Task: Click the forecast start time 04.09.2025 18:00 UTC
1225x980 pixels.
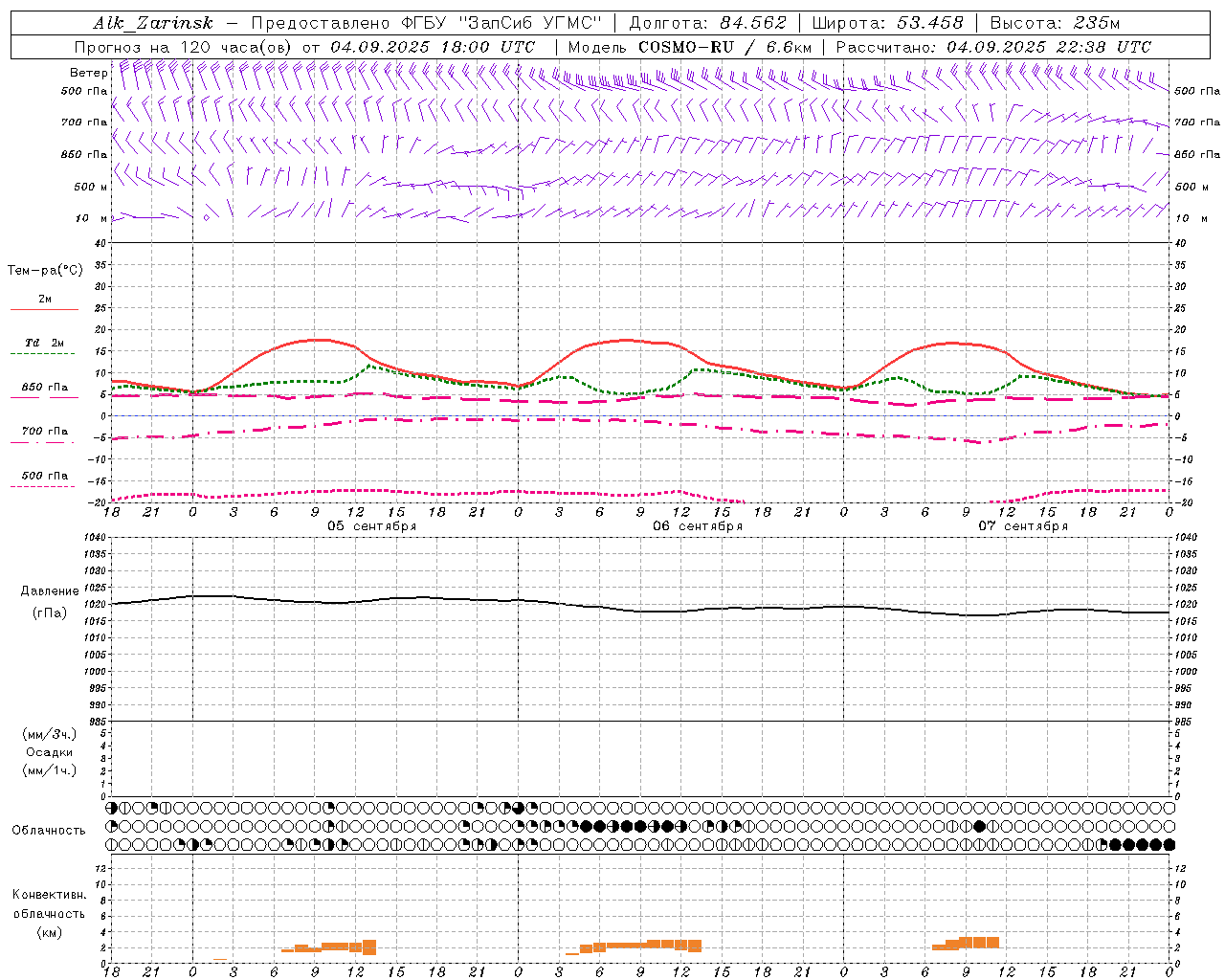Action: [433, 47]
